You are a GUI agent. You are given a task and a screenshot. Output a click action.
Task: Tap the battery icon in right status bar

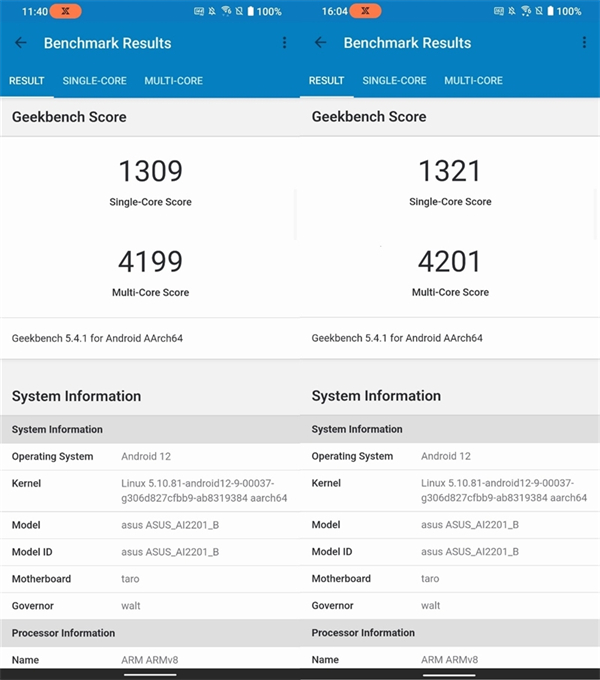click(x=547, y=11)
